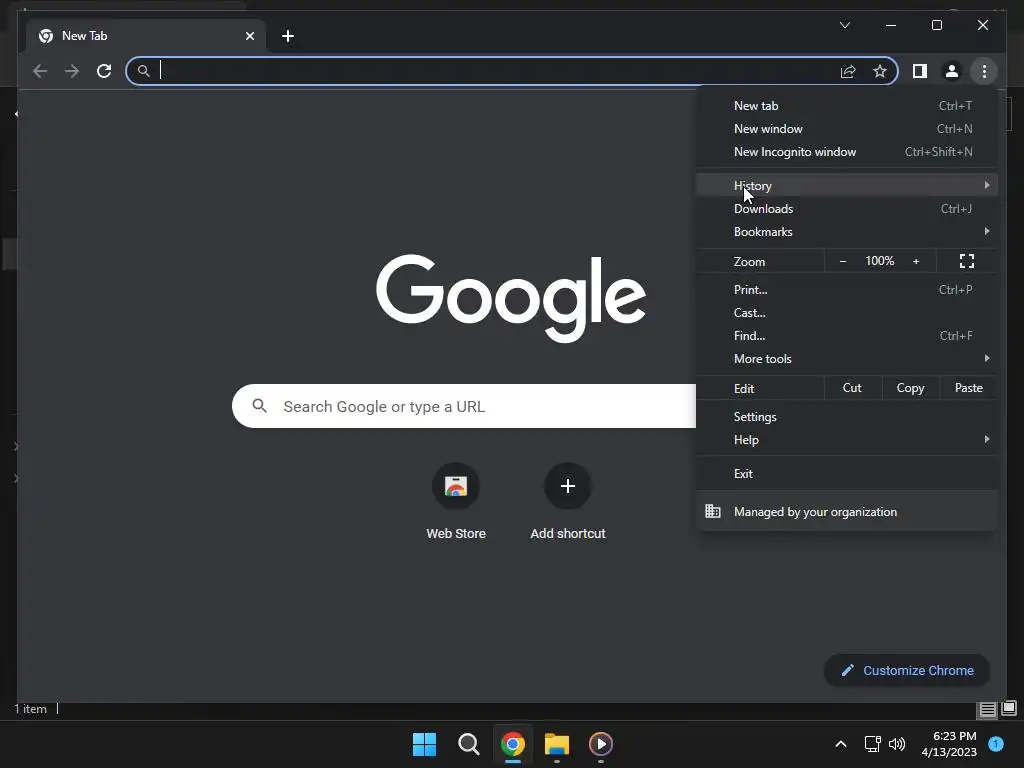Open the side panel icon
The width and height of the screenshot is (1024, 768).
pos(920,71)
